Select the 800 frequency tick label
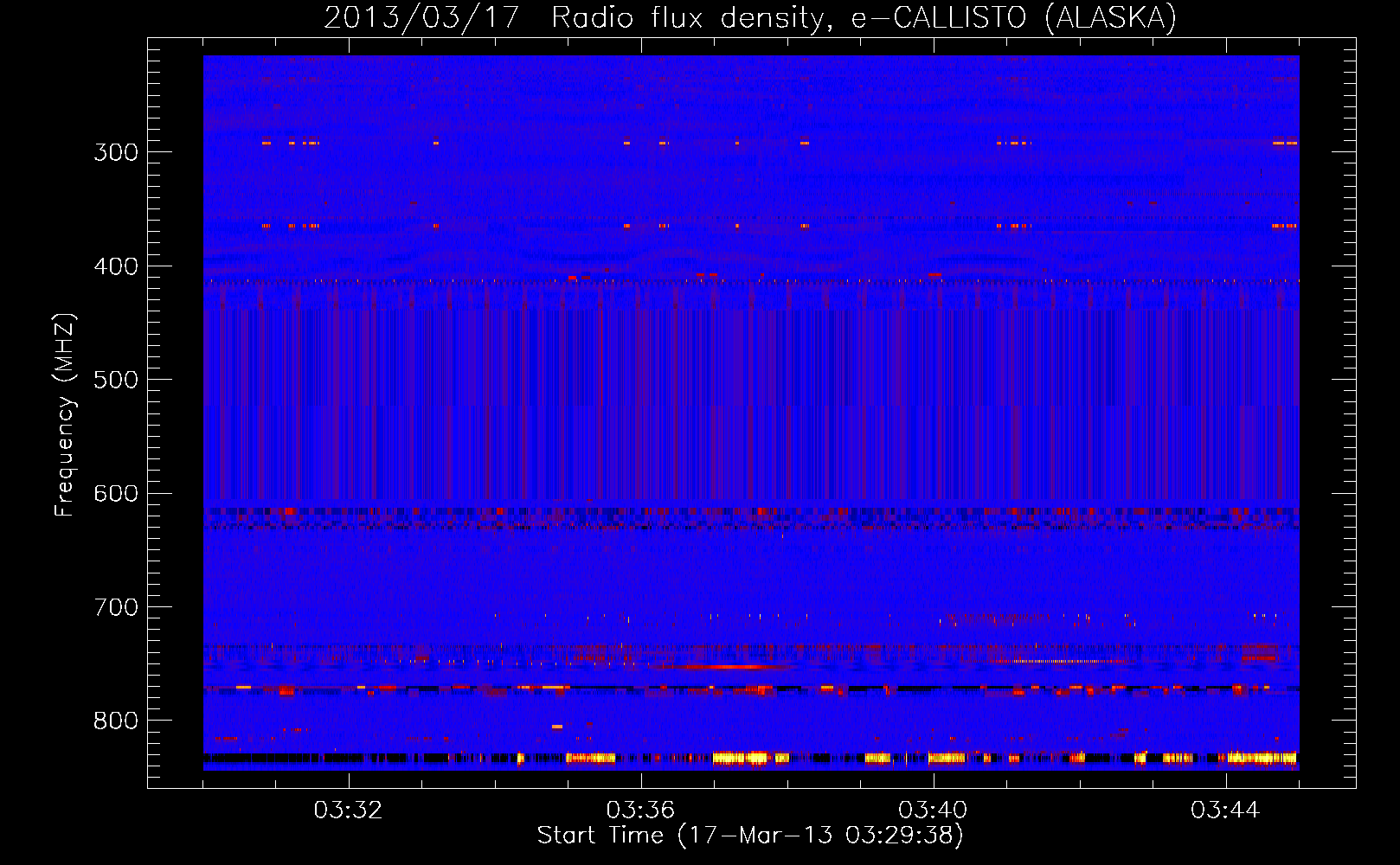The width and height of the screenshot is (1400, 865). pos(116,721)
